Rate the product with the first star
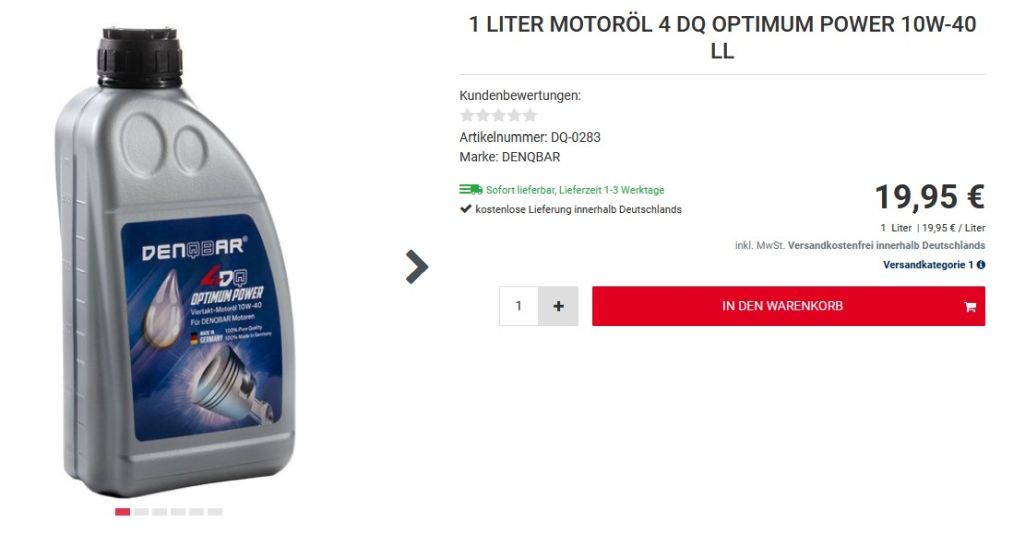1024x546 pixels. [x=467, y=116]
